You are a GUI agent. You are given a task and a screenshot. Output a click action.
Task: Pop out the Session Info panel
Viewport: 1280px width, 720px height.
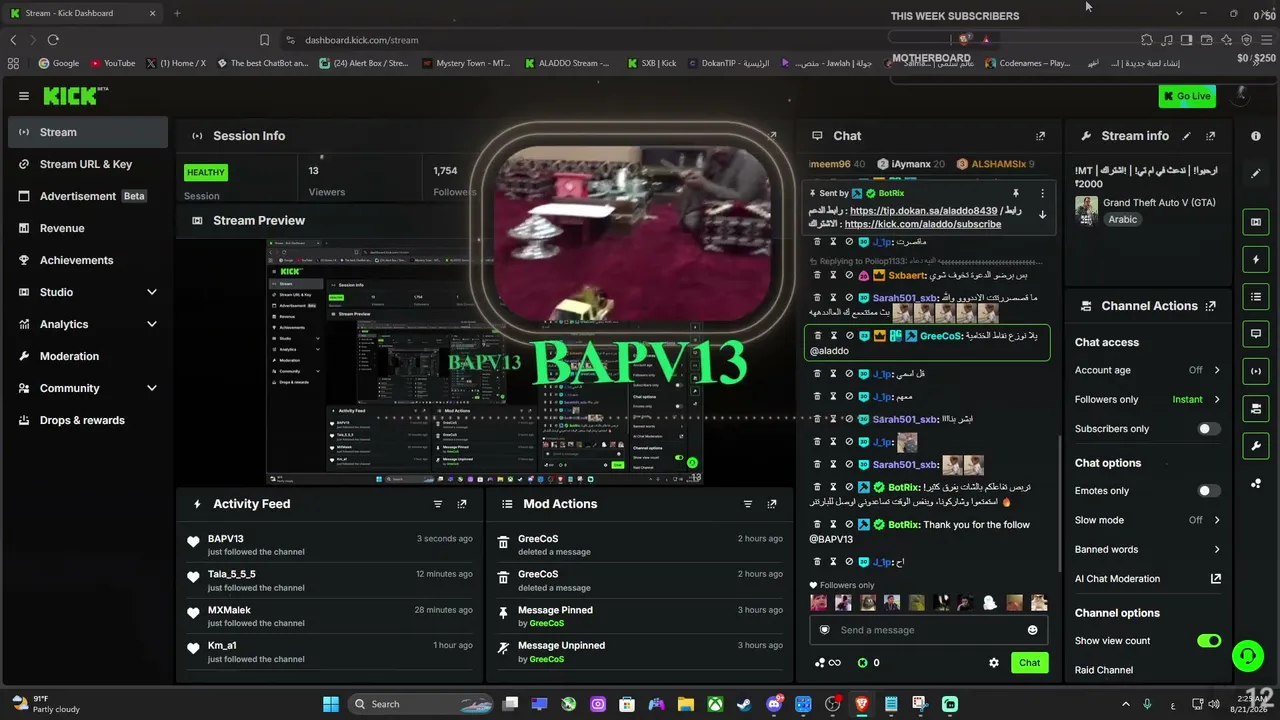(x=771, y=136)
